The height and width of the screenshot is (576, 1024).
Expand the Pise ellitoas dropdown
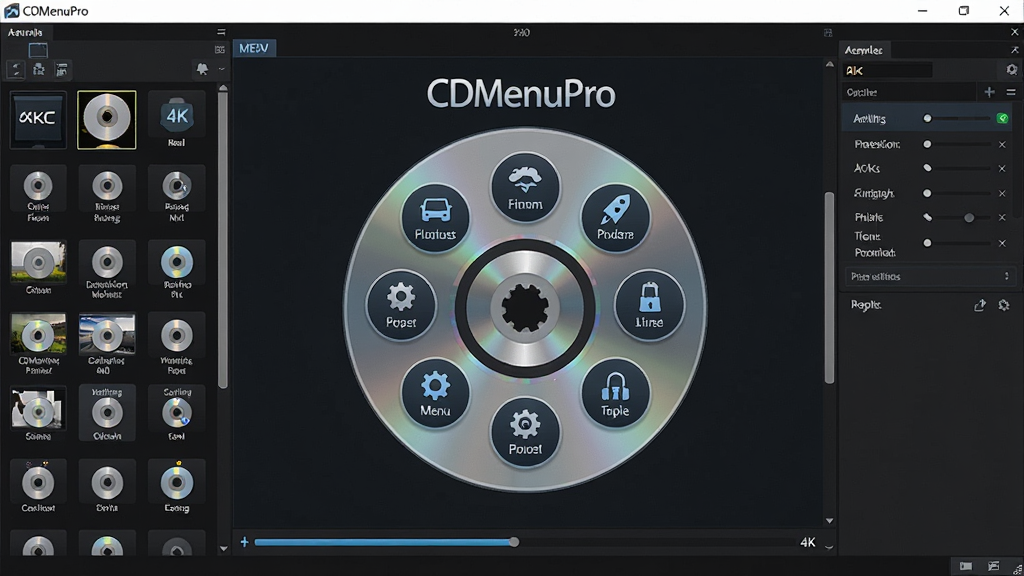click(x=930, y=276)
